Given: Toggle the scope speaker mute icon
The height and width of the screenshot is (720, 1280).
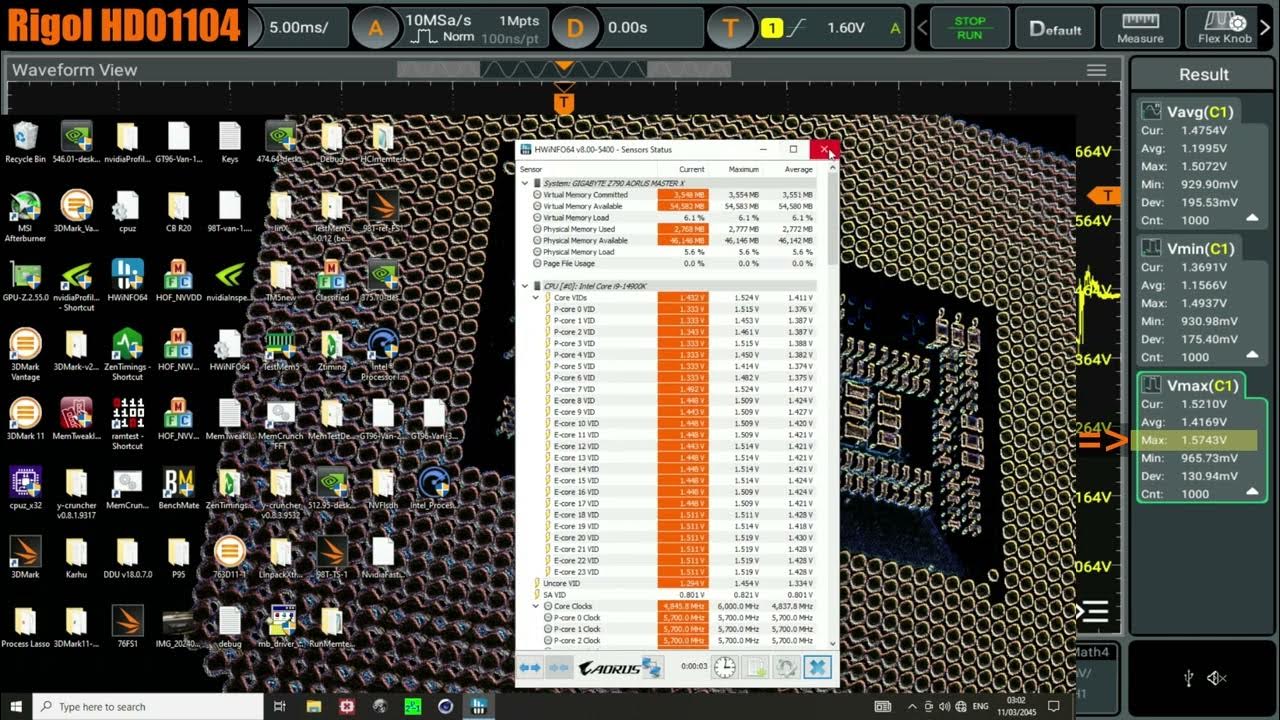Looking at the screenshot, I should [1217, 678].
